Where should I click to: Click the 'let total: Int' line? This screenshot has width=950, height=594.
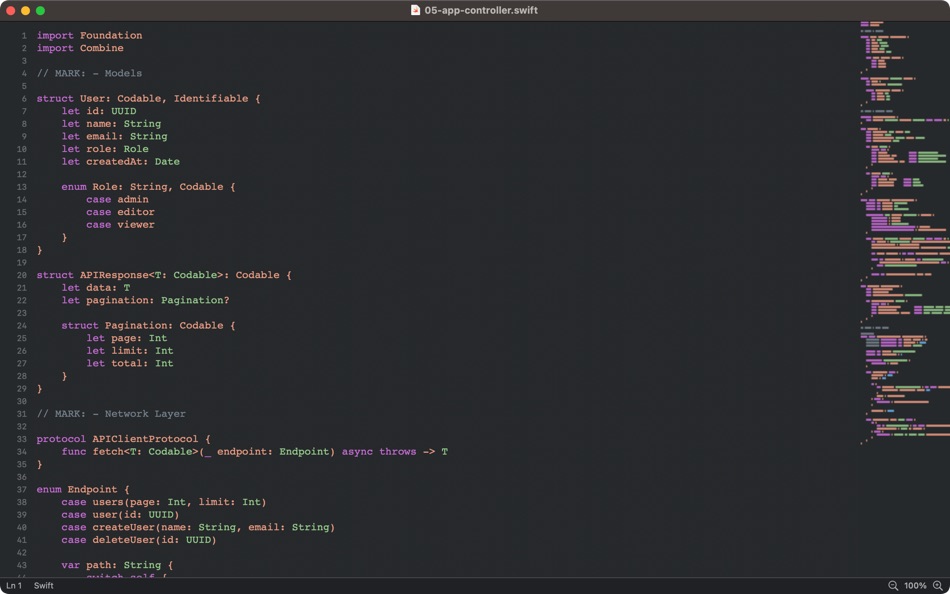130,364
